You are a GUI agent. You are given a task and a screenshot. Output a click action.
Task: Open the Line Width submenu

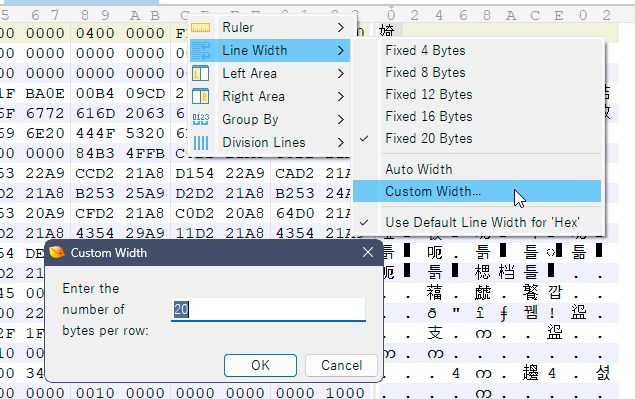click(x=270, y=51)
